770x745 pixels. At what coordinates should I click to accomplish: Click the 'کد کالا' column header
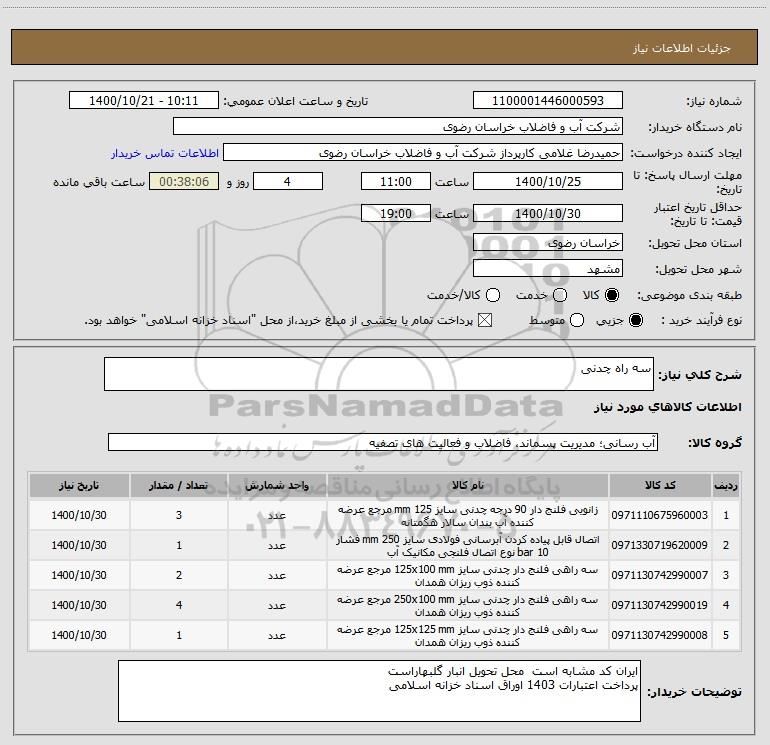click(x=660, y=485)
